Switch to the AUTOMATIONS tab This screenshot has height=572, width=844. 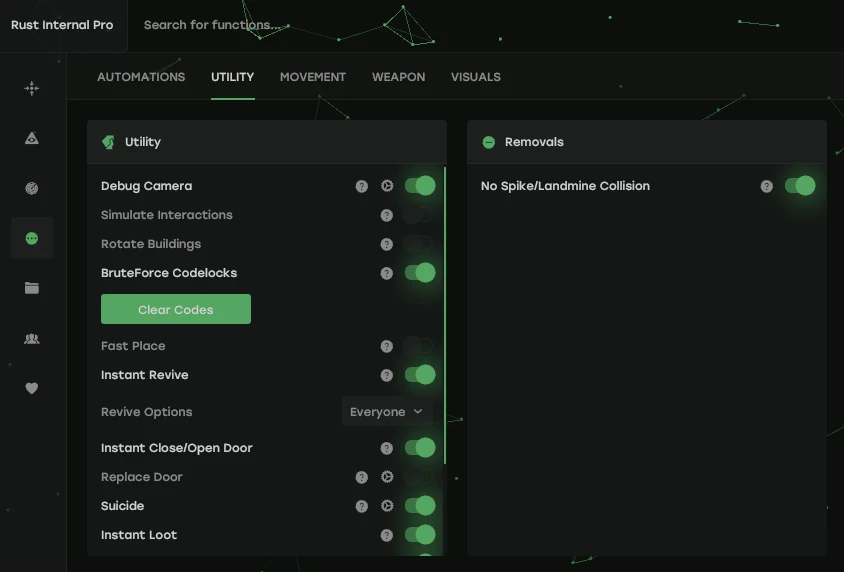141,77
